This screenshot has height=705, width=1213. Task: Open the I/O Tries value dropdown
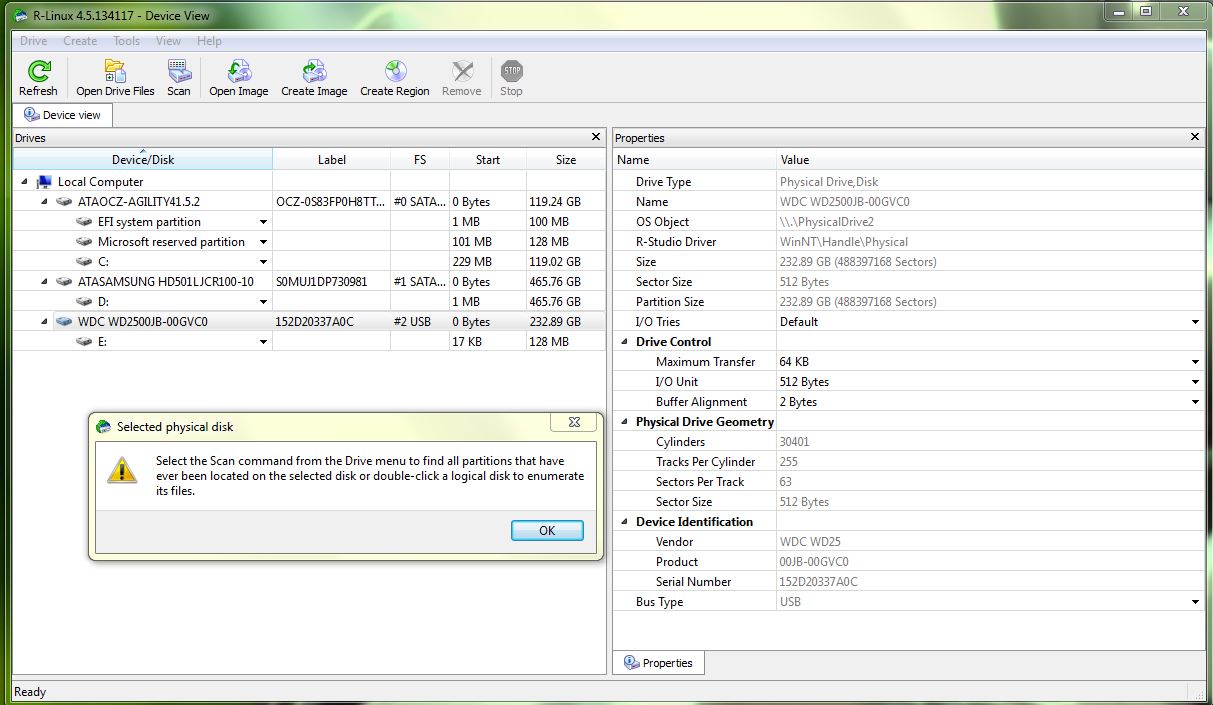1196,322
